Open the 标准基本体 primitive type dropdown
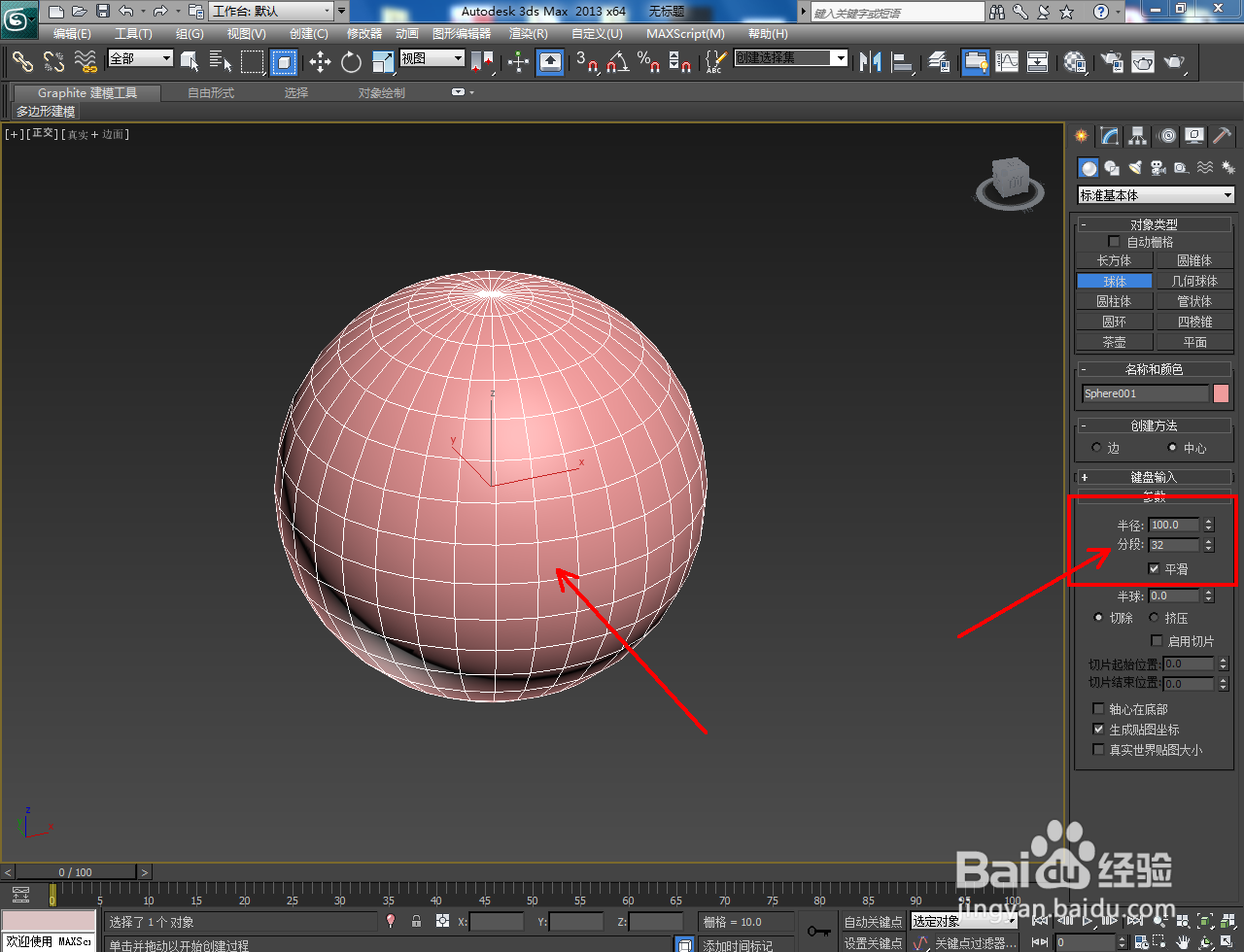The image size is (1244, 952). tap(1156, 195)
